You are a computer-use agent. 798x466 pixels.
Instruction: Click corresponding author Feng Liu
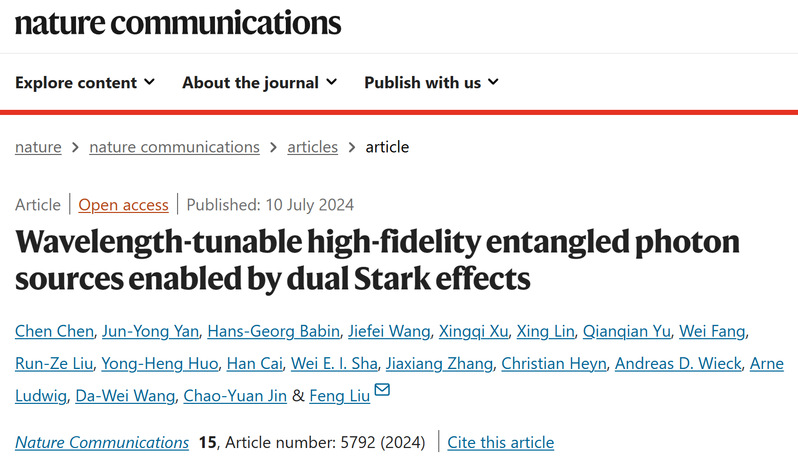coord(339,395)
